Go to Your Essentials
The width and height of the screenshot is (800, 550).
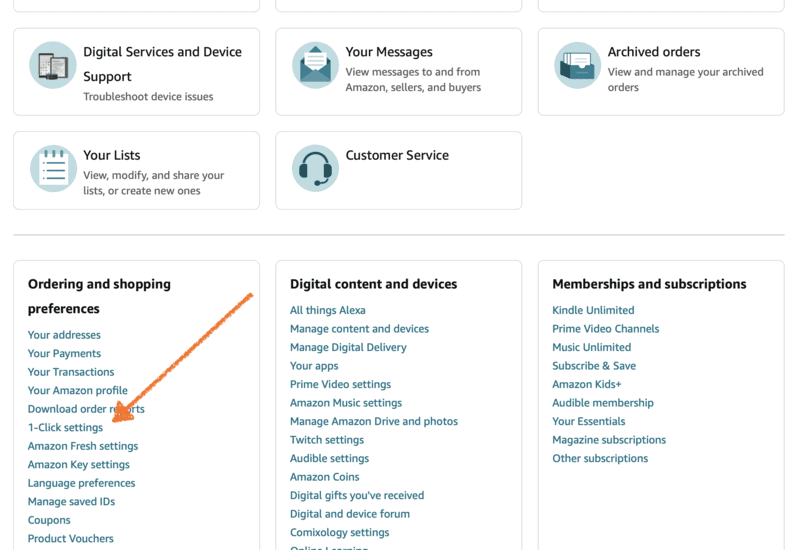(x=589, y=421)
